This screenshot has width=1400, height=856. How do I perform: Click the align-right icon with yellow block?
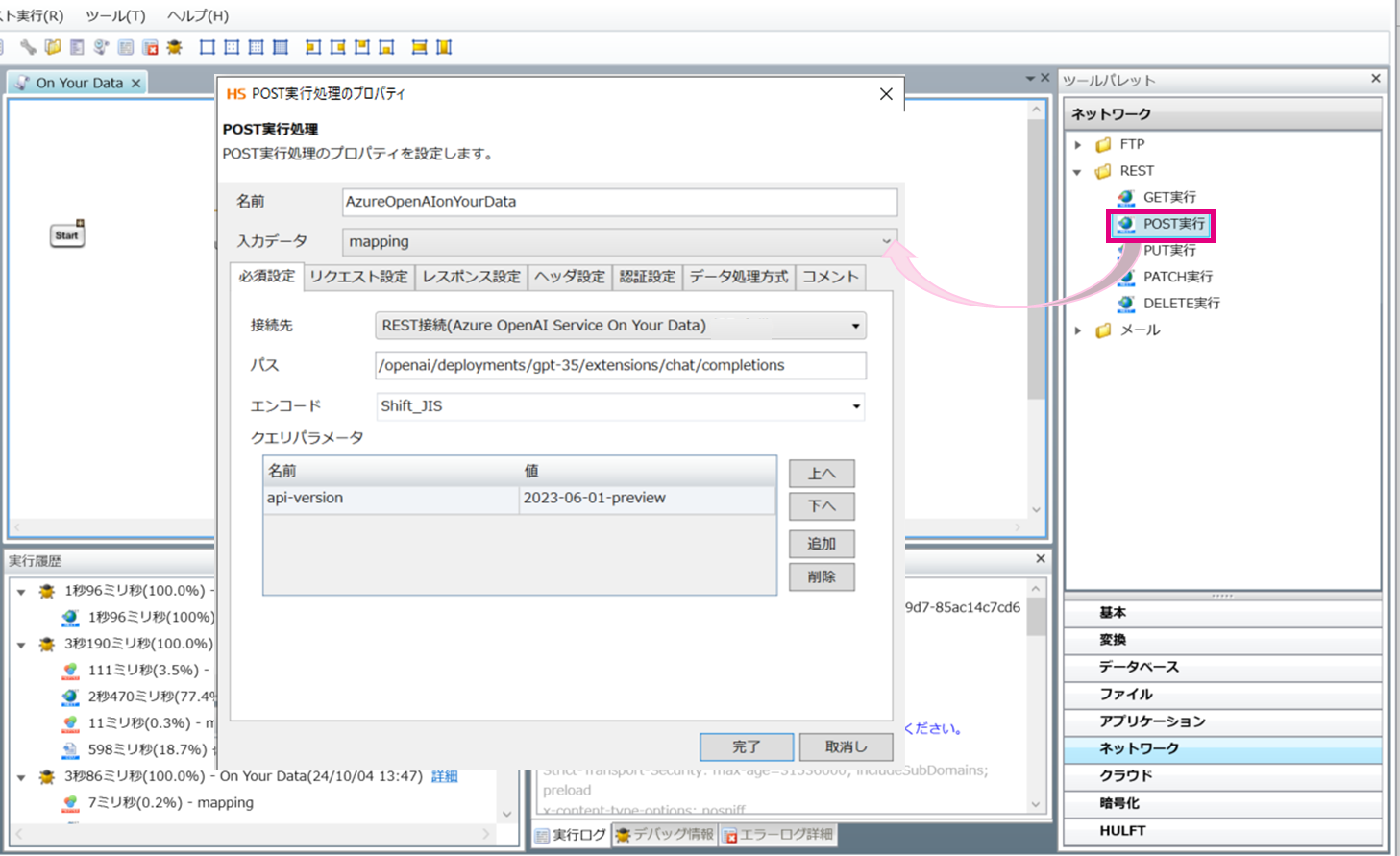(337, 47)
